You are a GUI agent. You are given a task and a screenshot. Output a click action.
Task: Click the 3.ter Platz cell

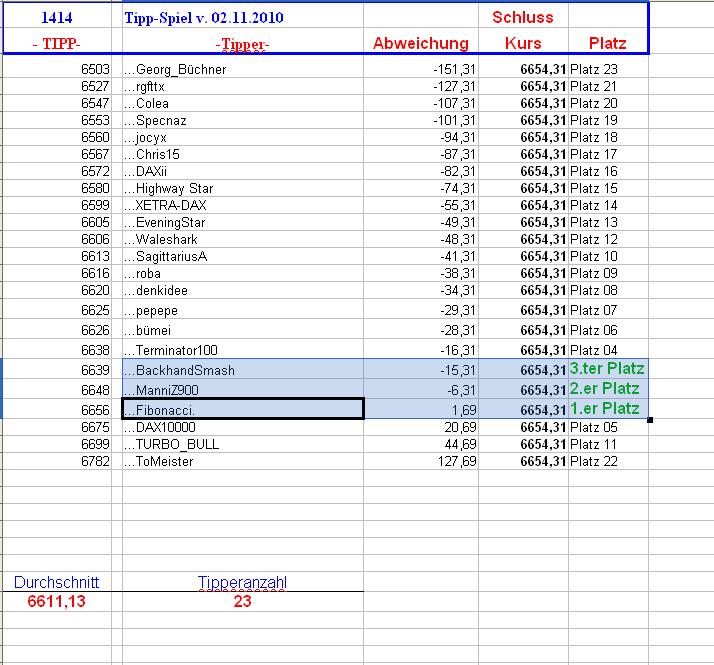pos(608,369)
